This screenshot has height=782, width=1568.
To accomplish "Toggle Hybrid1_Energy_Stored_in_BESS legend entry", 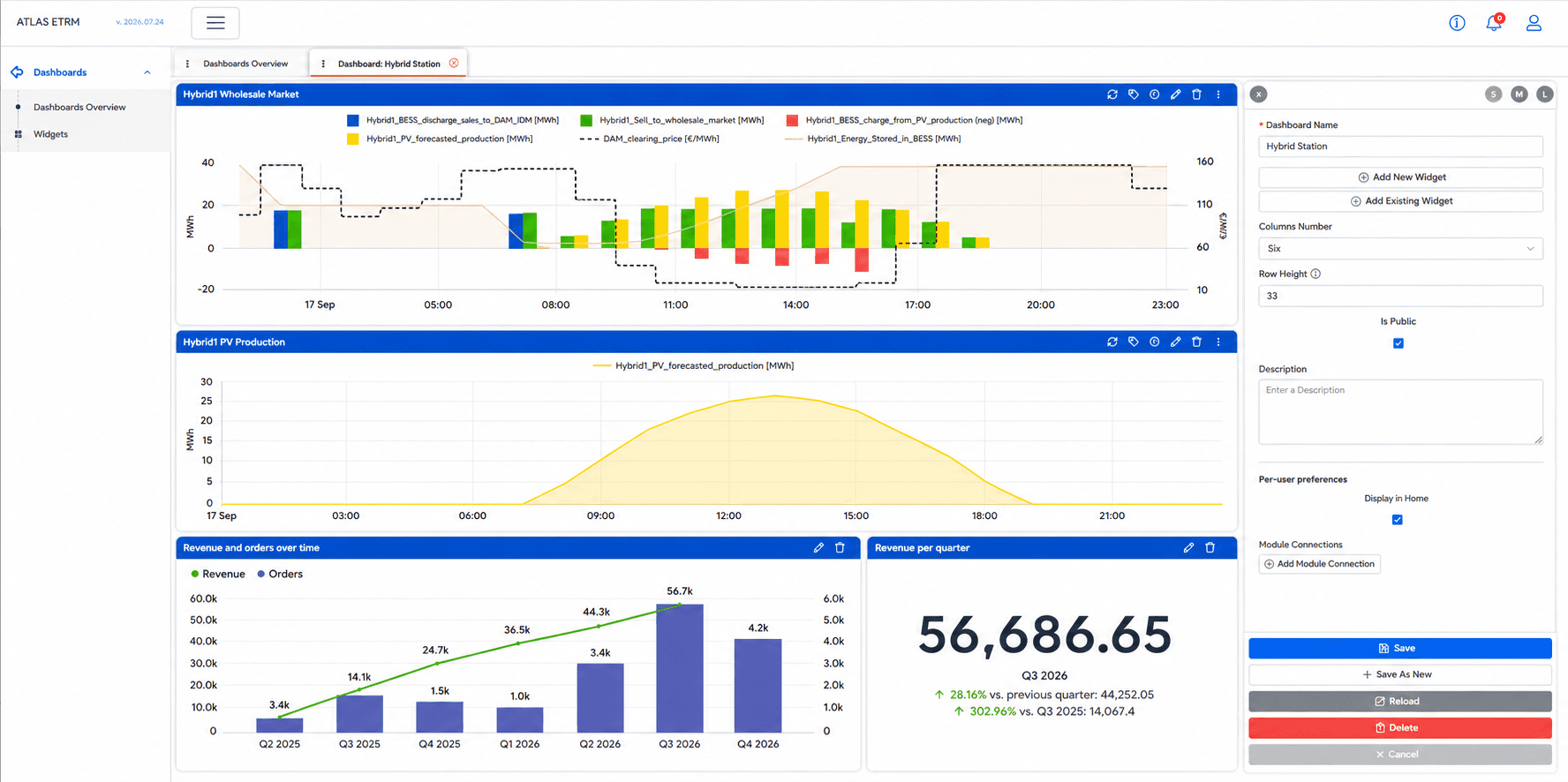I will pyautogui.click(x=872, y=139).
